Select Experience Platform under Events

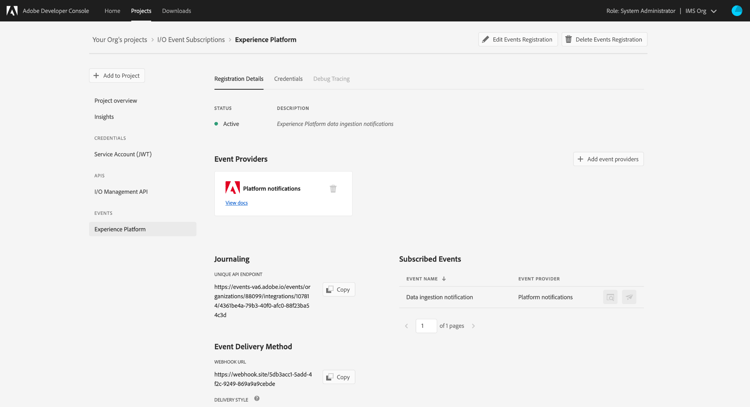pyautogui.click(x=143, y=229)
